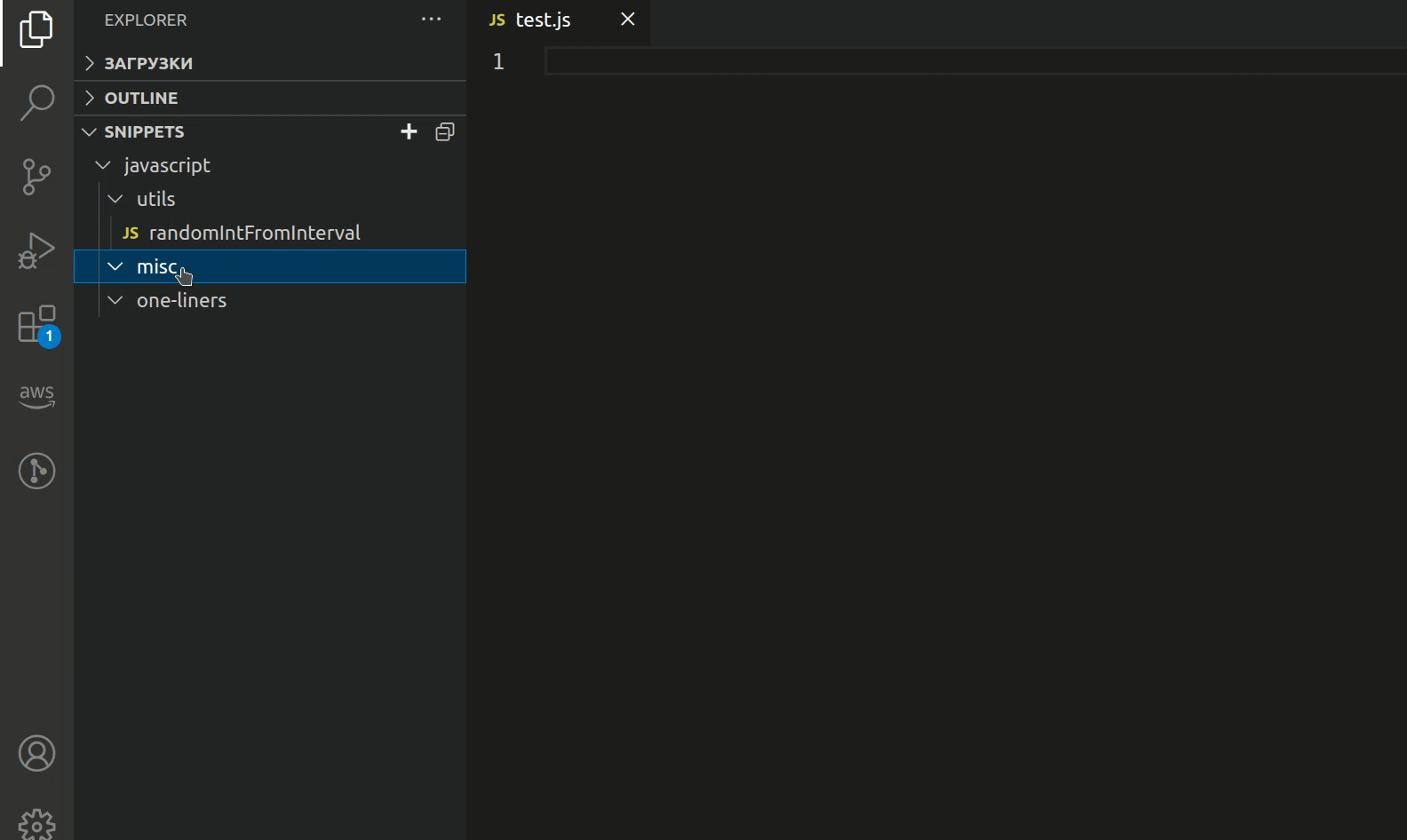This screenshot has width=1407, height=840.
Task: Collapse all snippets in Snippets panel
Action: click(x=445, y=132)
